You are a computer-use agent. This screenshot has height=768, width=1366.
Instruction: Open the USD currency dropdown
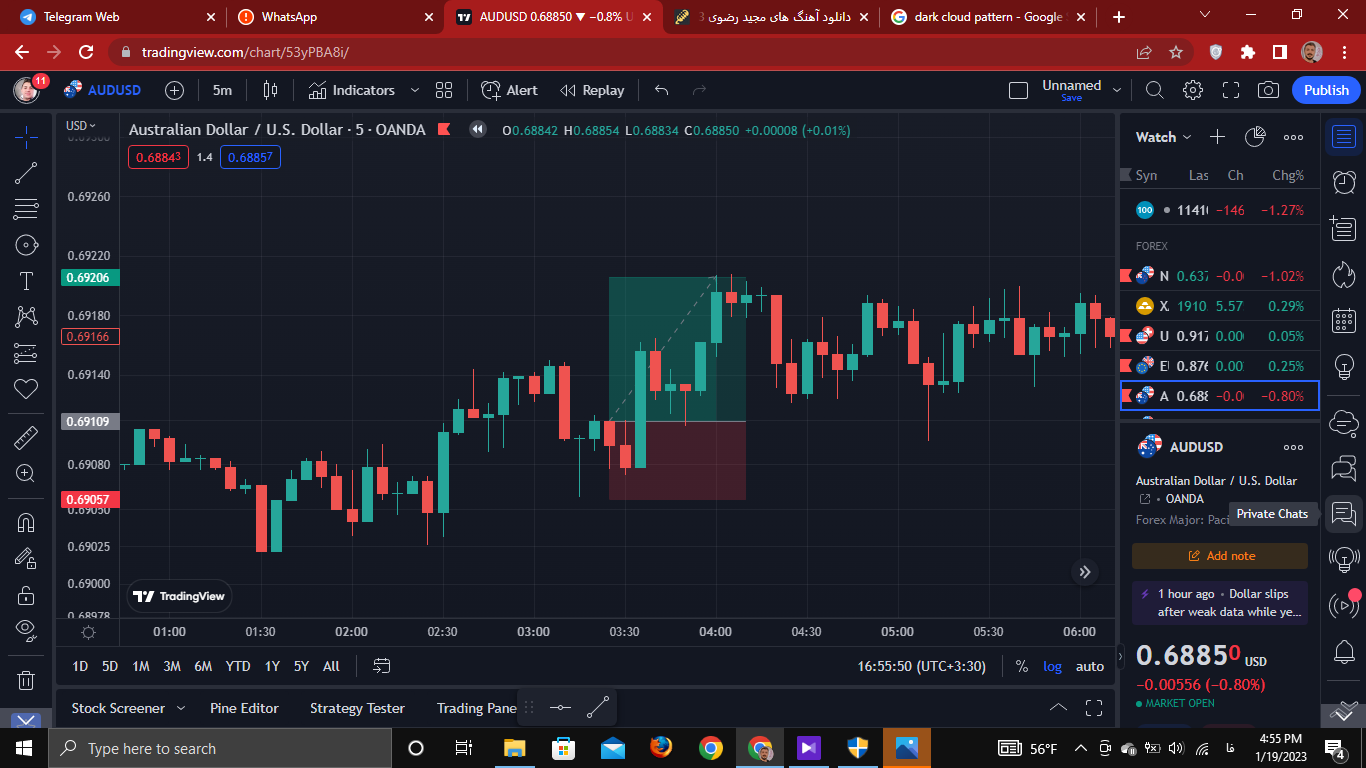tap(80, 126)
